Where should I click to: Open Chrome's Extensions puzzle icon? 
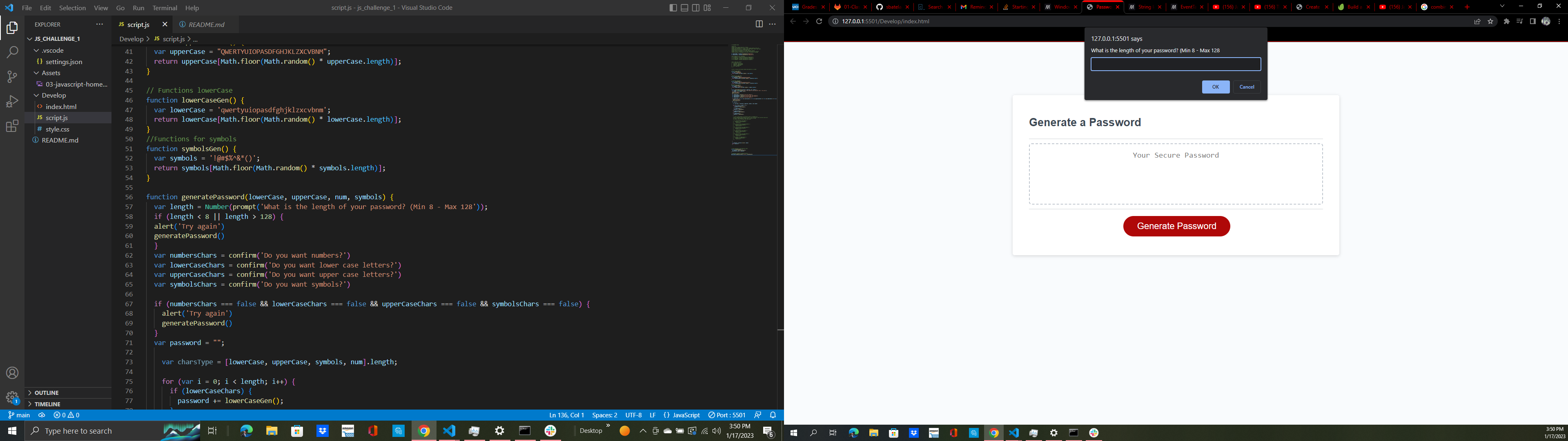[x=1506, y=21]
